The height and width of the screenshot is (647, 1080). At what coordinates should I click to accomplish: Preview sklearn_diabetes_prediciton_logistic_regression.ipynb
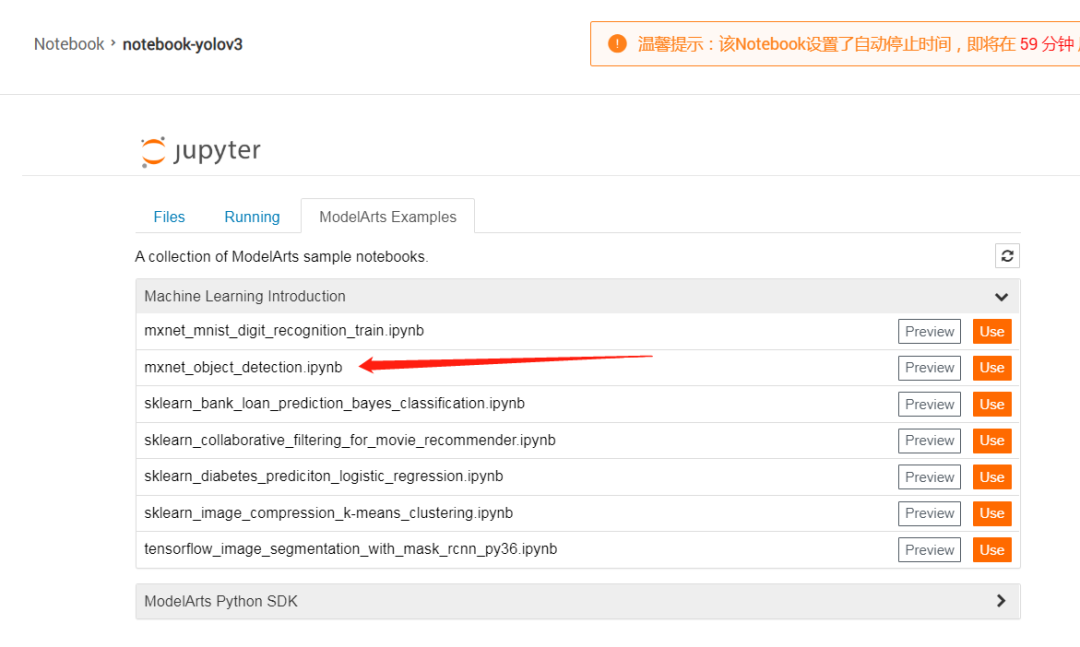929,477
